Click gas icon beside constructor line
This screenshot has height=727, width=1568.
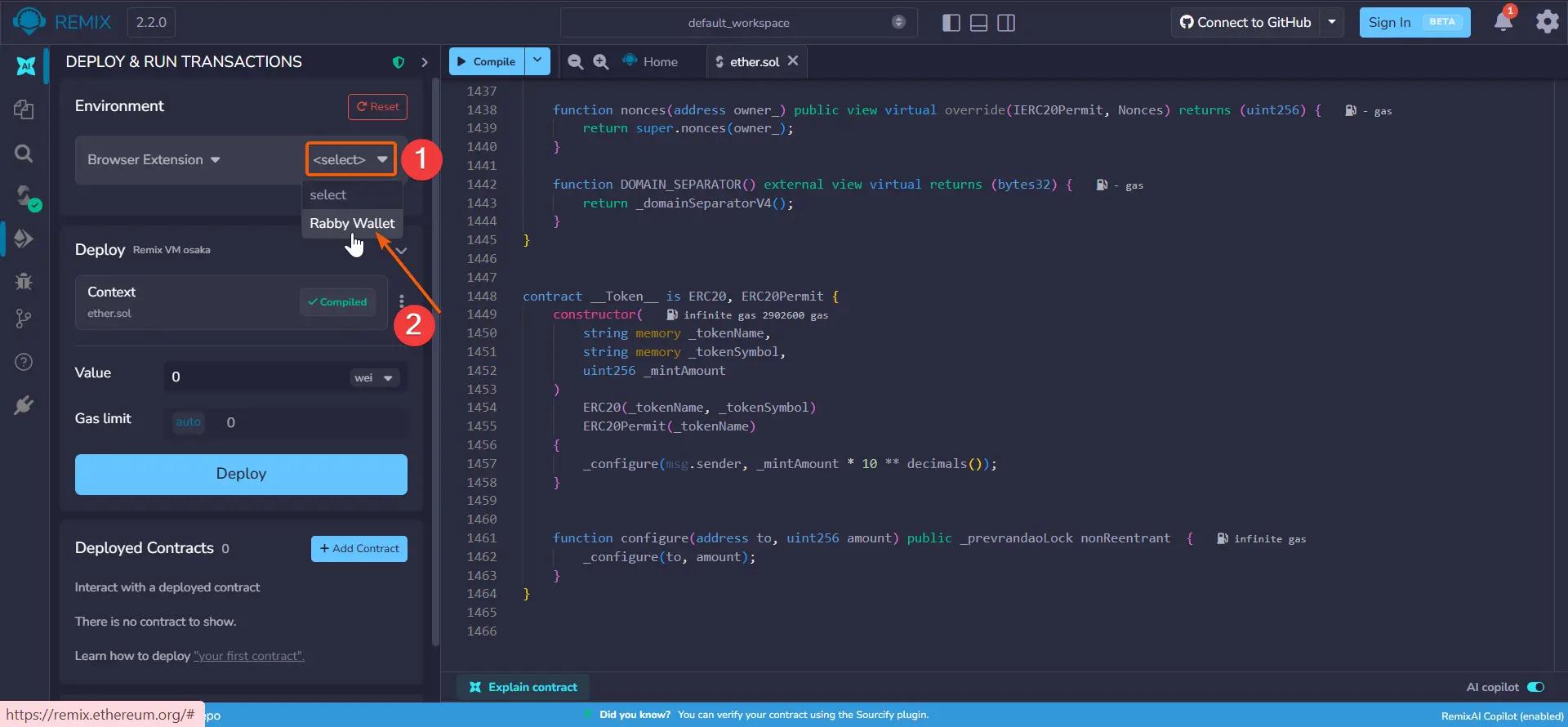coord(672,314)
